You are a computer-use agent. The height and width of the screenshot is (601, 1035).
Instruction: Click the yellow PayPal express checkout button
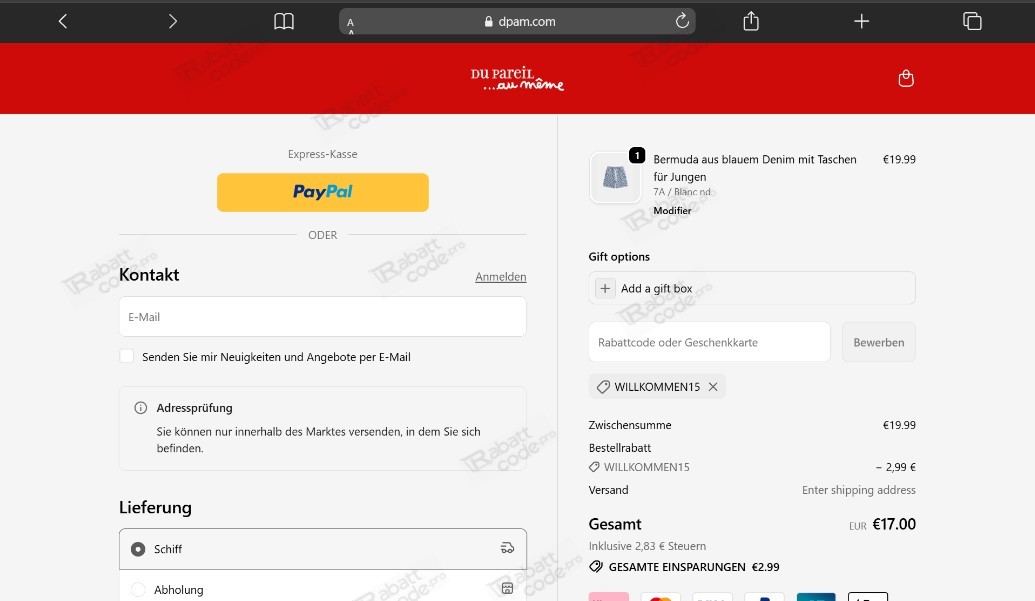click(322, 192)
